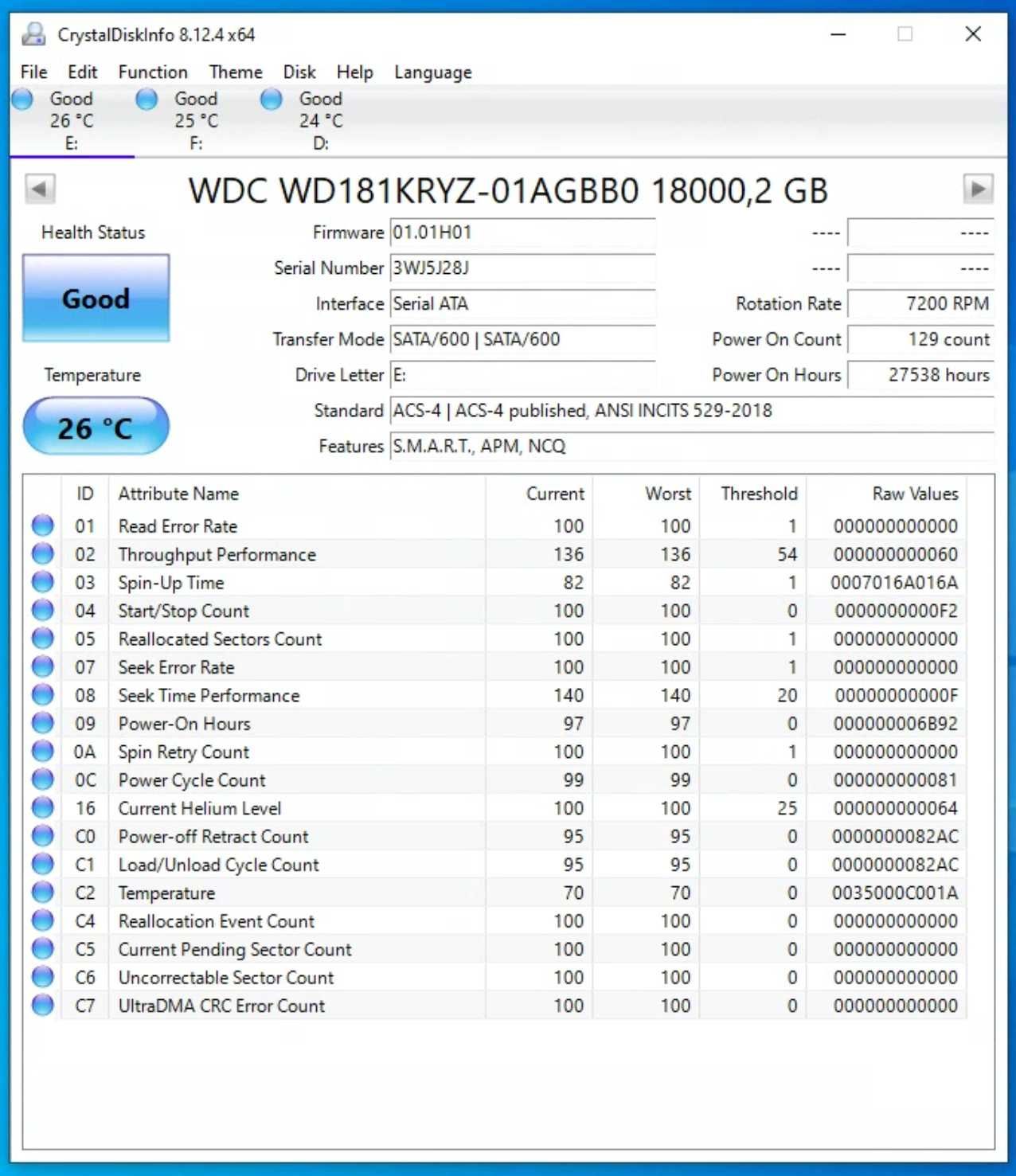Viewport: 1016px width, 1176px height.
Task: Select the F: drive status orb
Action: pyautogui.click(x=147, y=100)
